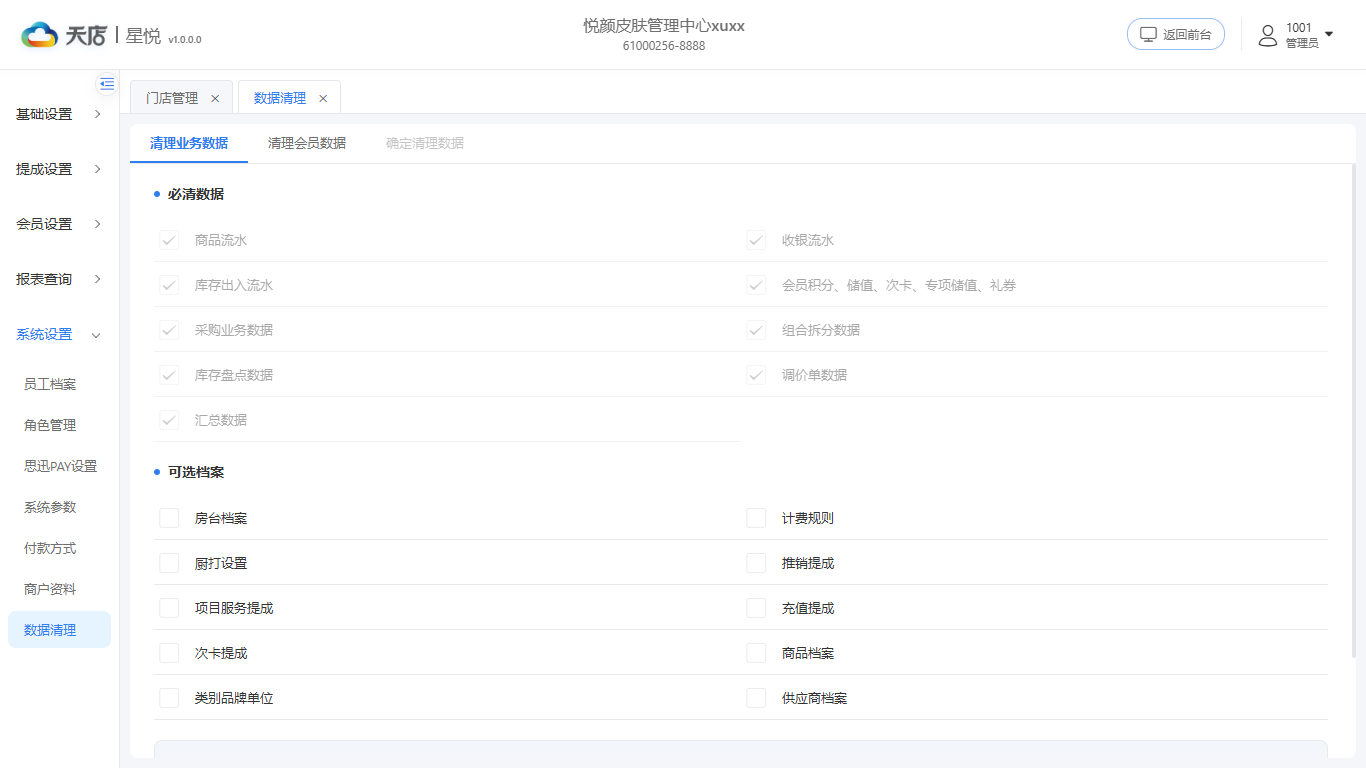Check the 类别品牌单位 checkbox
The image size is (1366, 768).
click(169, 698)
